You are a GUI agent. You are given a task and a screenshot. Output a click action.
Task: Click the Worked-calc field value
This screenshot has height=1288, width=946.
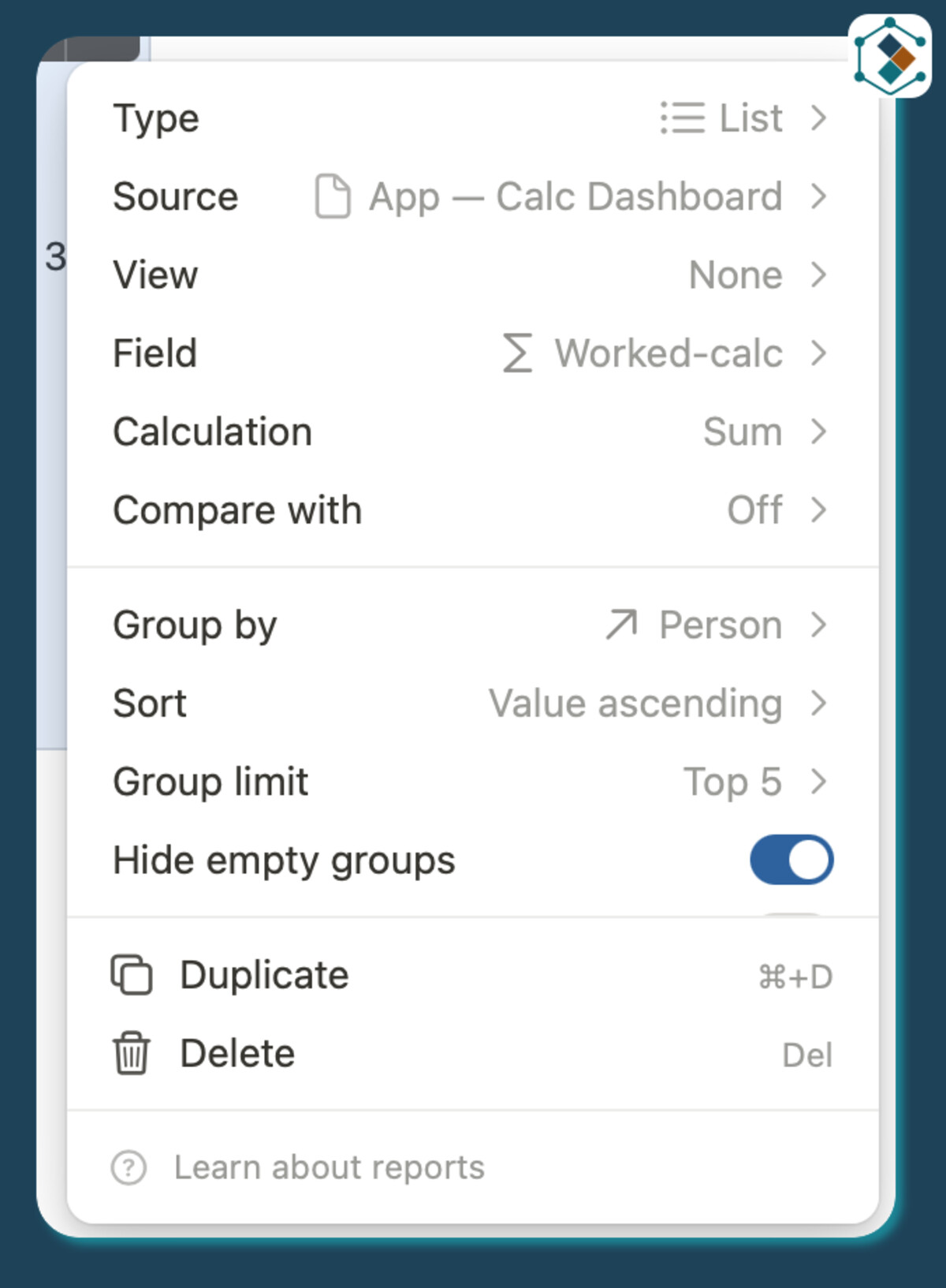[669, 353]
